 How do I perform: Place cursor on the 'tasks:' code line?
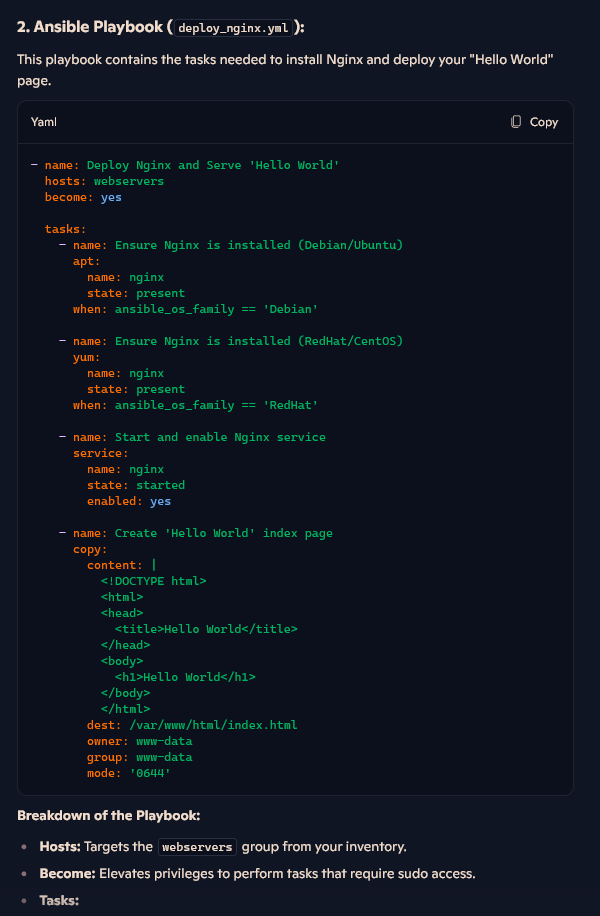click(x=65, y=229)
